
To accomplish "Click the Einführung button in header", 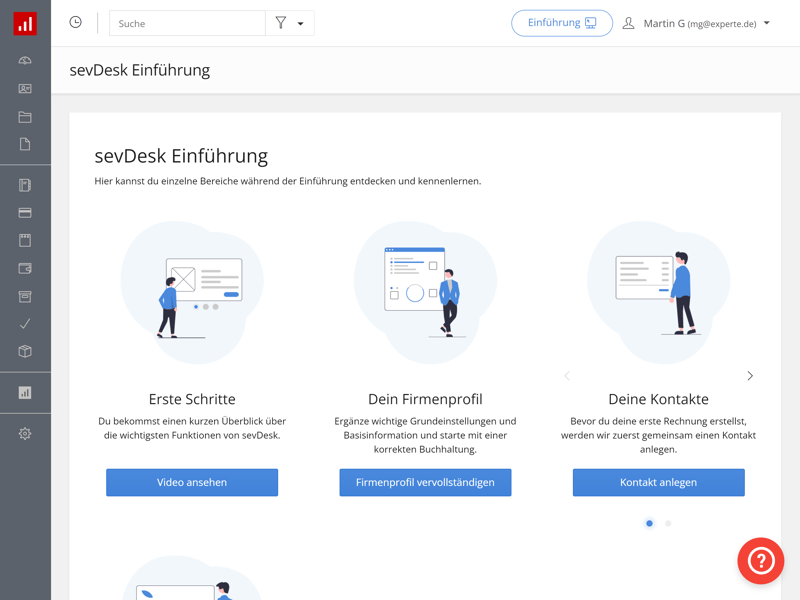I will pos(561,23).
